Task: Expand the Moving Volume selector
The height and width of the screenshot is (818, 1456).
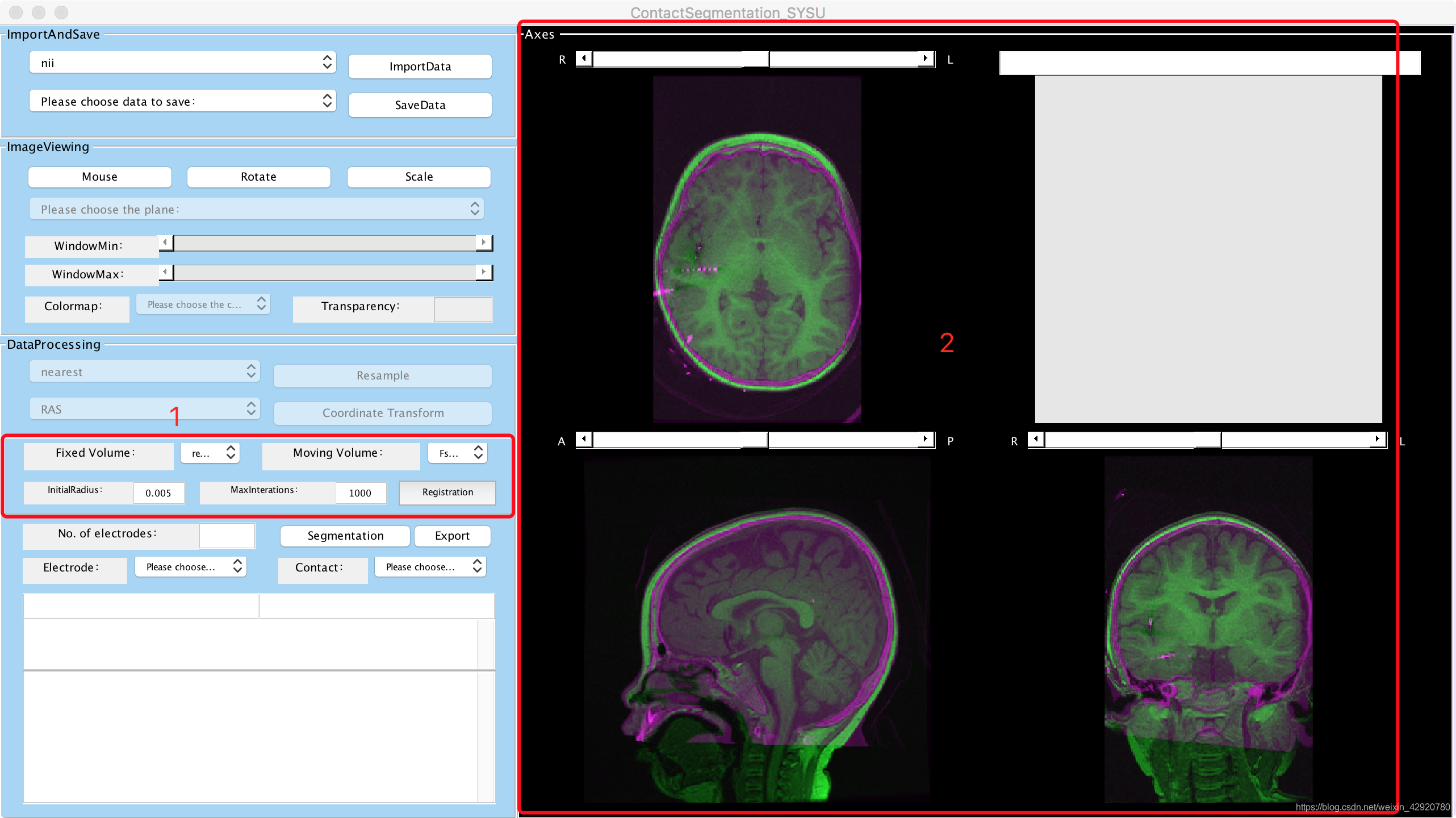Action: click(x=458, y=453)
